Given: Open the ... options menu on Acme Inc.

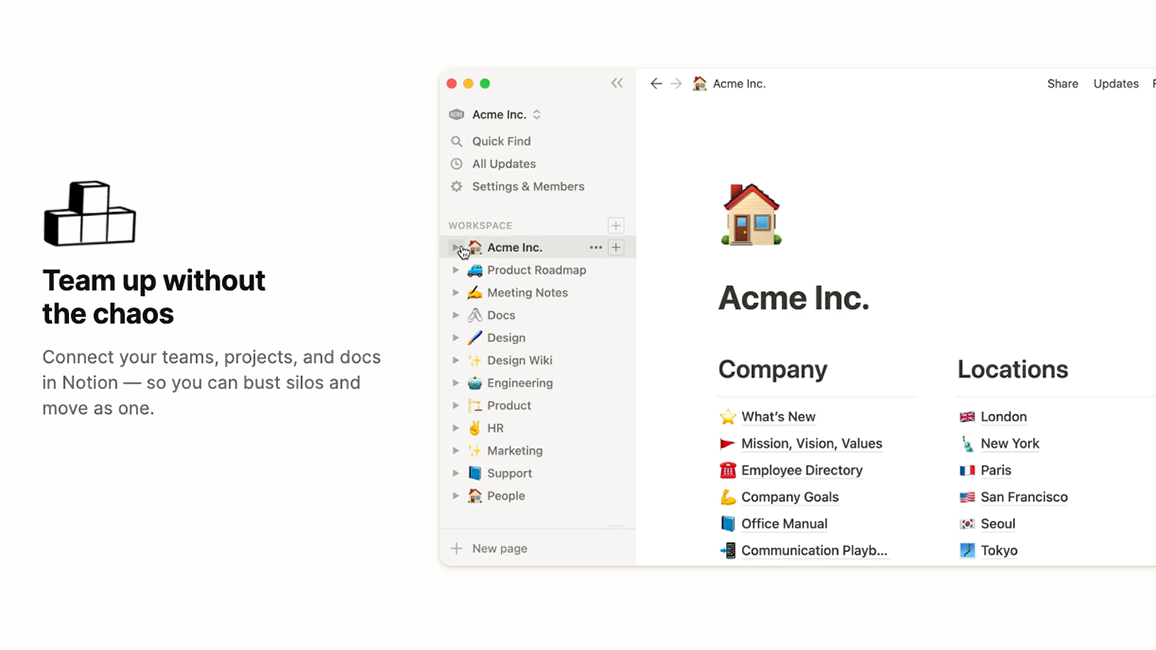Looking at the screenshot, I should [x=596, y=247].
